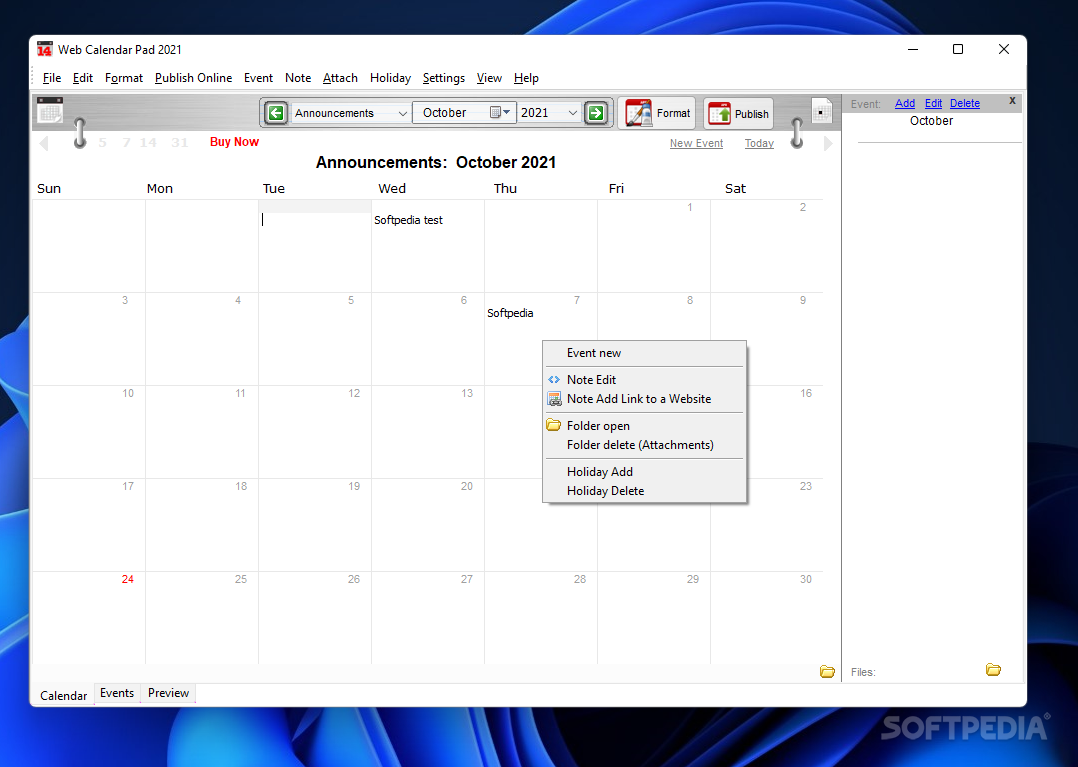Click the faded left page arrow

(45, 143)
